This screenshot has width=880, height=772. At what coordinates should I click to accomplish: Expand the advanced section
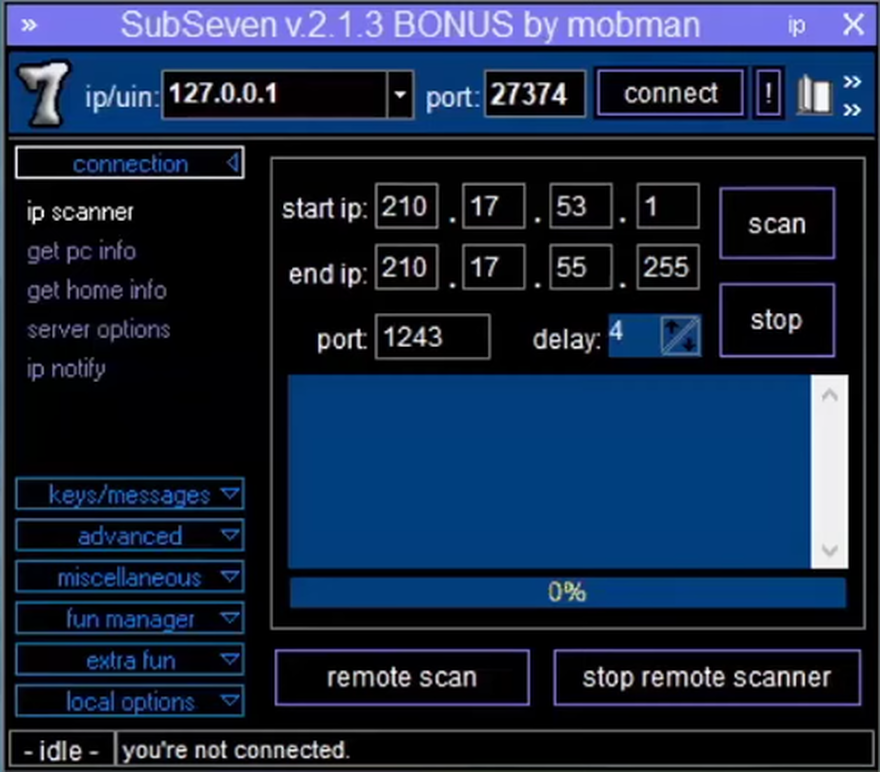tap(130, 536)
